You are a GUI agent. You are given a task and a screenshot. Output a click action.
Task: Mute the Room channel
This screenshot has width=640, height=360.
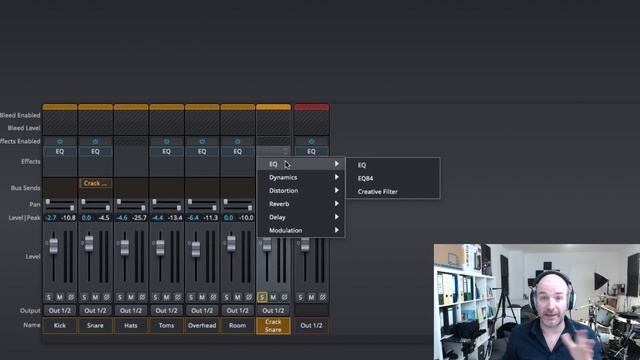click(238, 297)
